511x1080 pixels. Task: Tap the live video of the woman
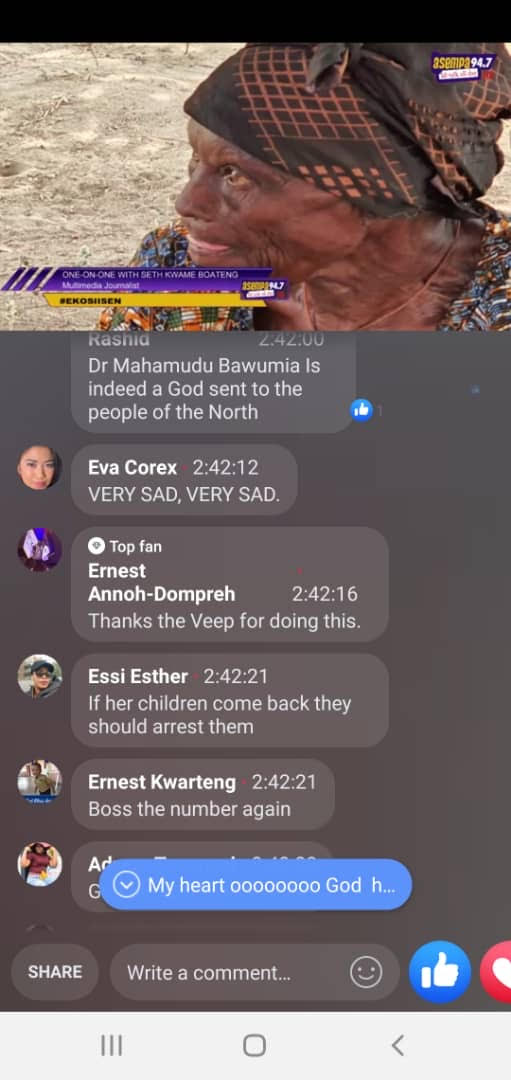256,187
